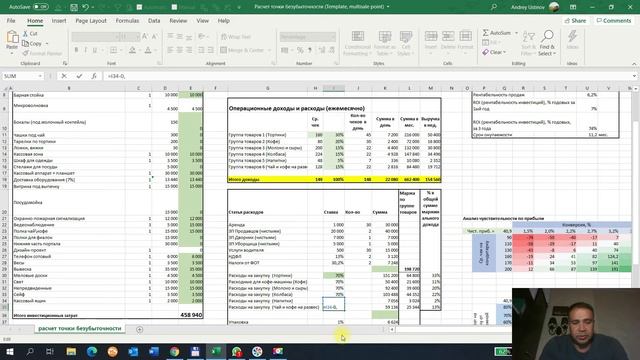
Task: Click Decrease Font Size icon
Action: click(155, 37)
